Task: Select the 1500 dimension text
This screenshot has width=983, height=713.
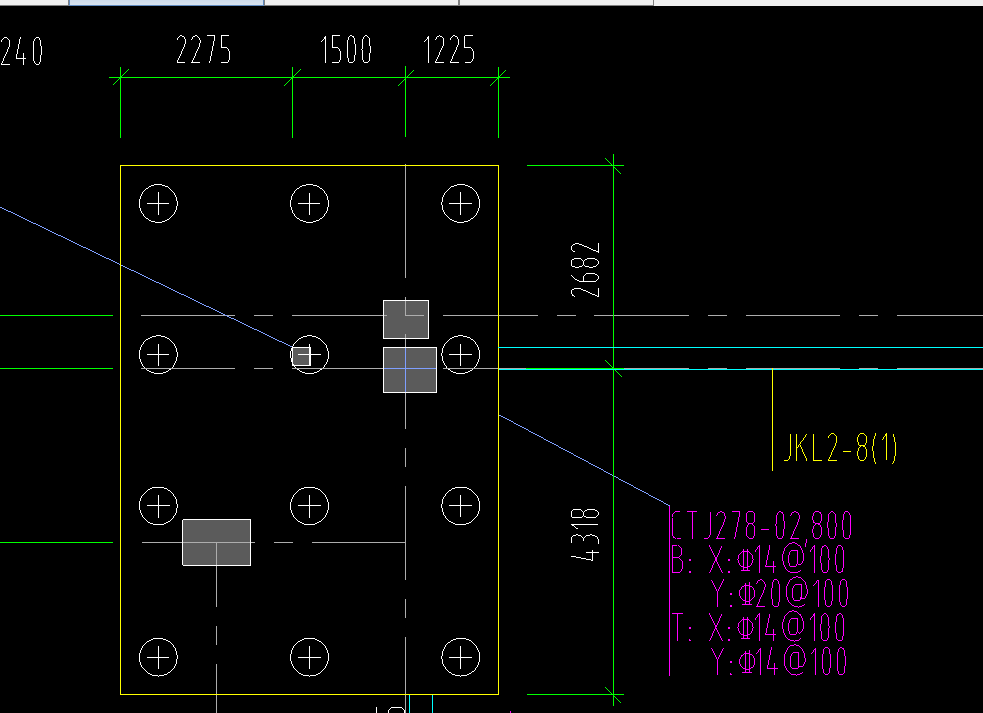Action: (x=346, y=50)
